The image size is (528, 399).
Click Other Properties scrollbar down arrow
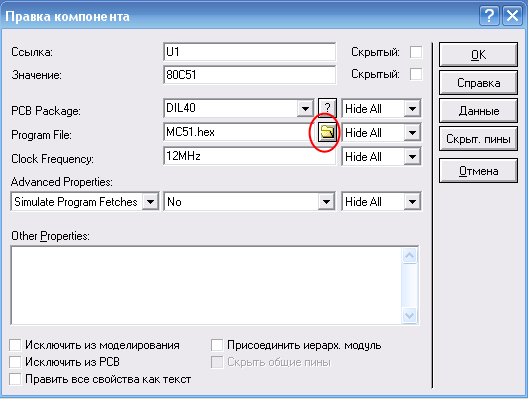[409, 315]
